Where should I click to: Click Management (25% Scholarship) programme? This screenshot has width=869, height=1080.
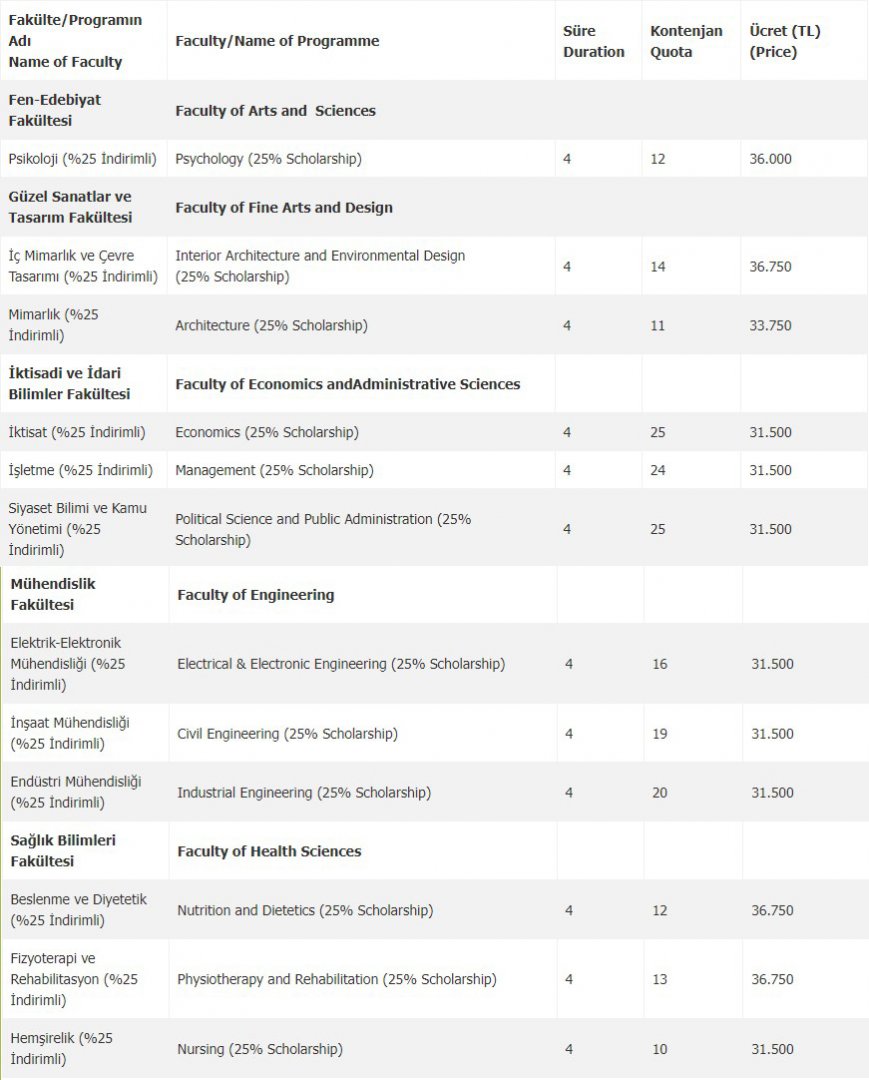274,470
